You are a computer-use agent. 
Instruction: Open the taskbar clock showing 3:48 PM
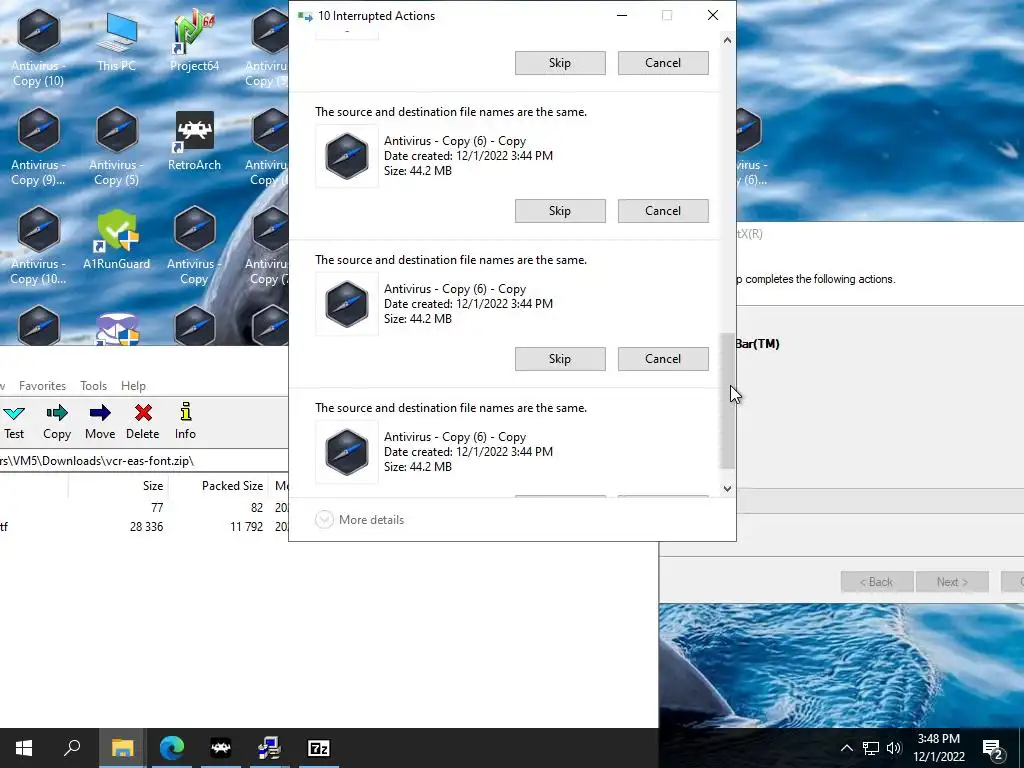pos(938,748)
